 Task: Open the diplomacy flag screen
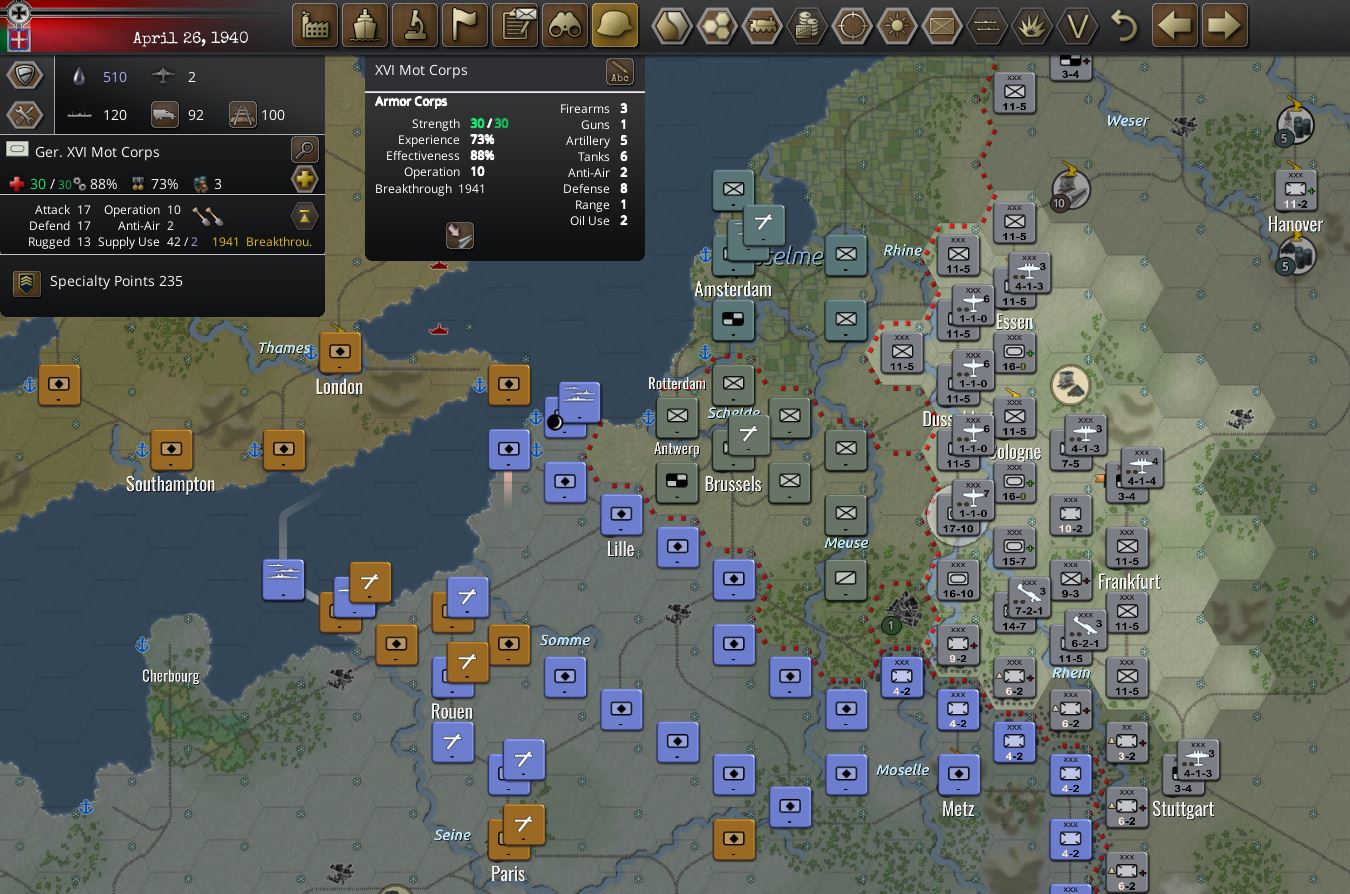[465, 26]
